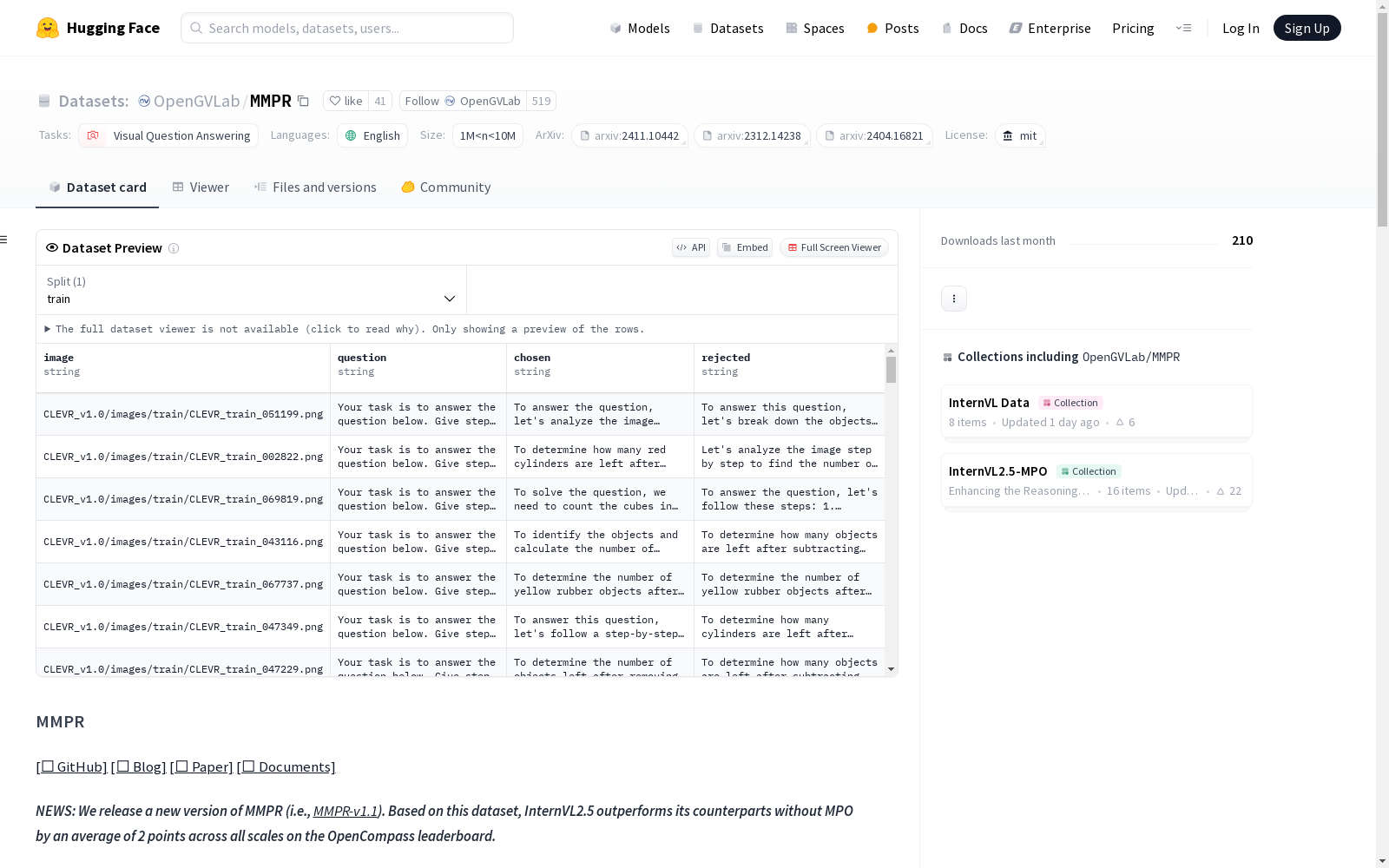Screen dimensions: 1389x868
Task: Click the preview table scrollbar thumb
Action: (x=891, y=370)
